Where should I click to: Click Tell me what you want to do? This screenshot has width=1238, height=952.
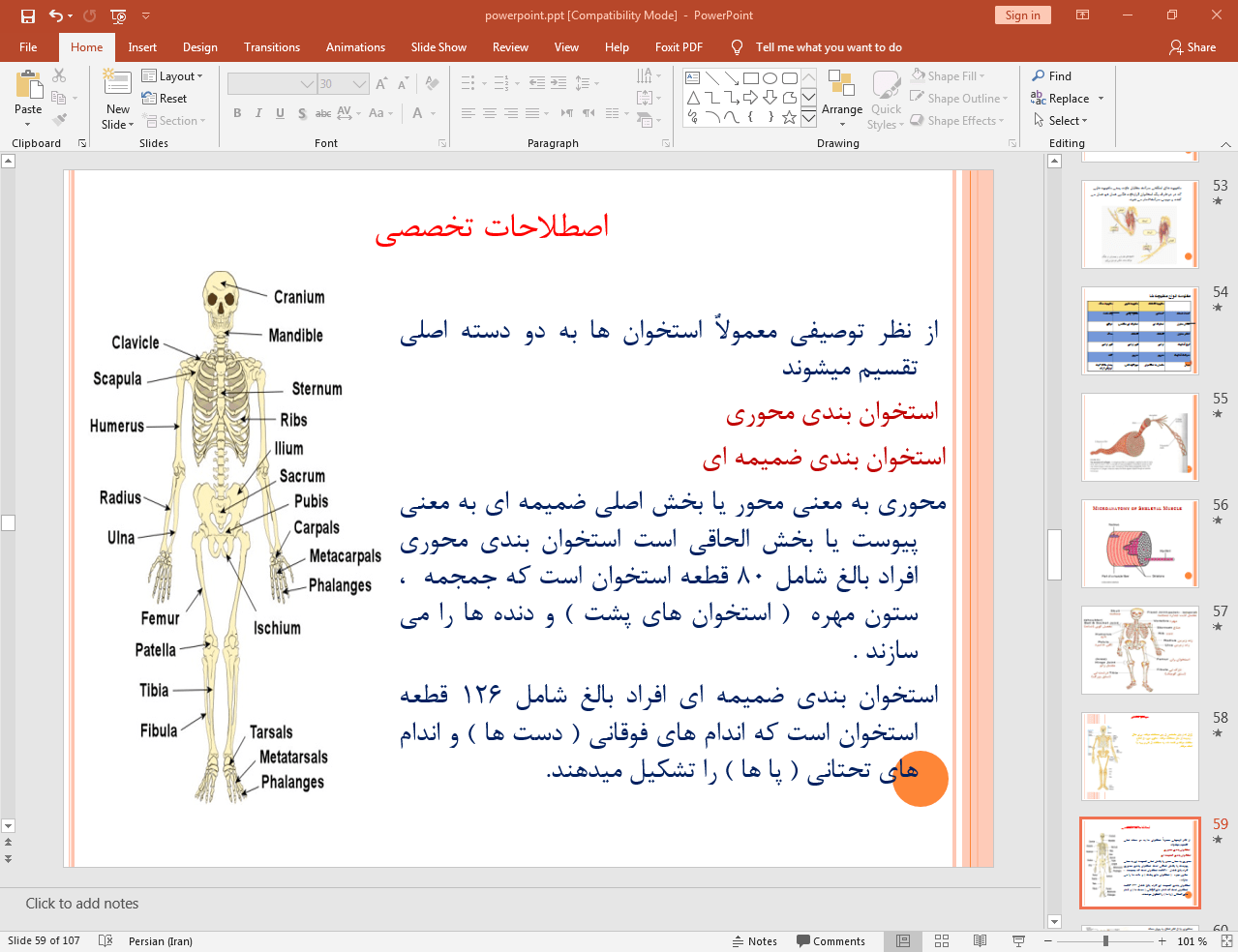click(x=829, y=47)
